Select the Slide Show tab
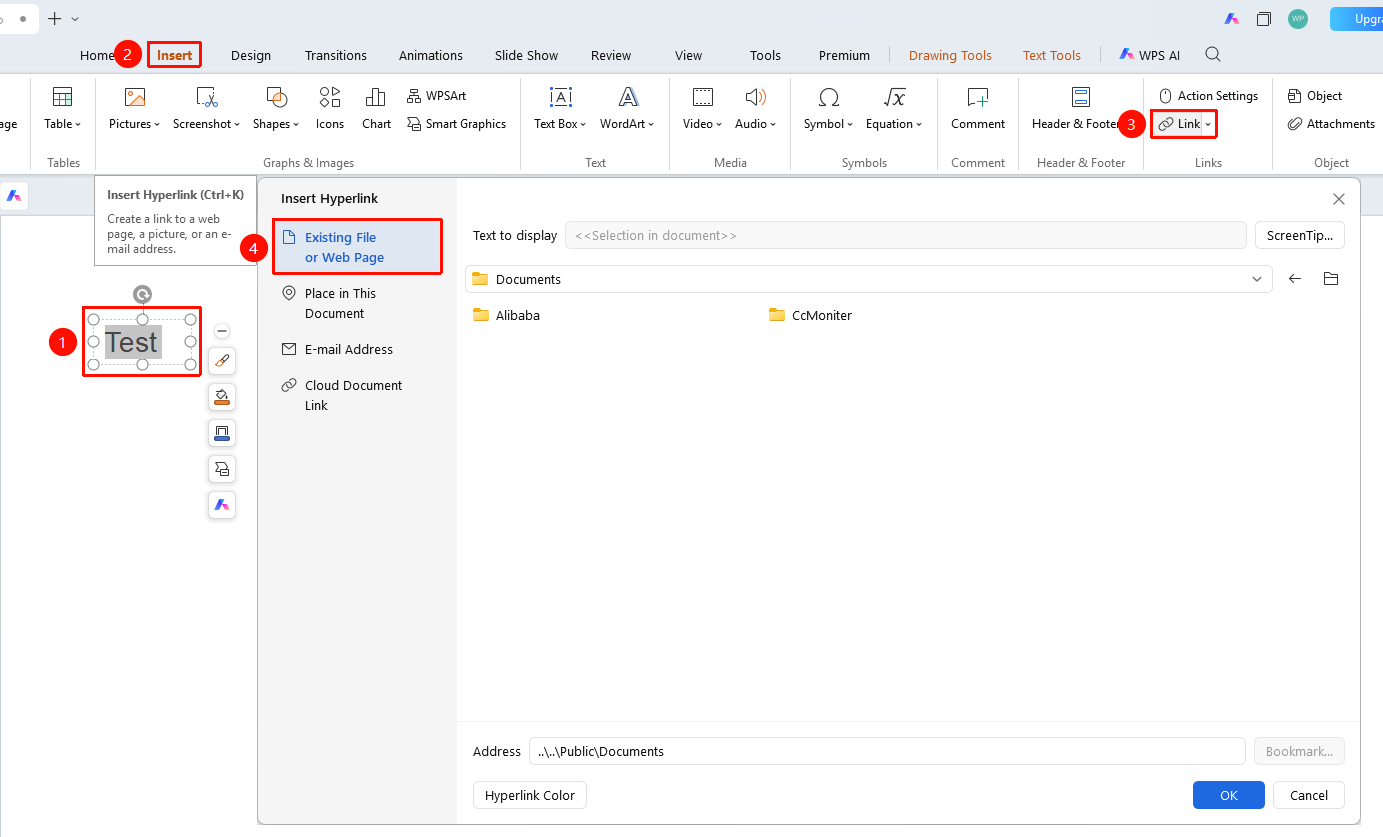Viewport: 1383px width, 837px height. (x=527, y=55)
